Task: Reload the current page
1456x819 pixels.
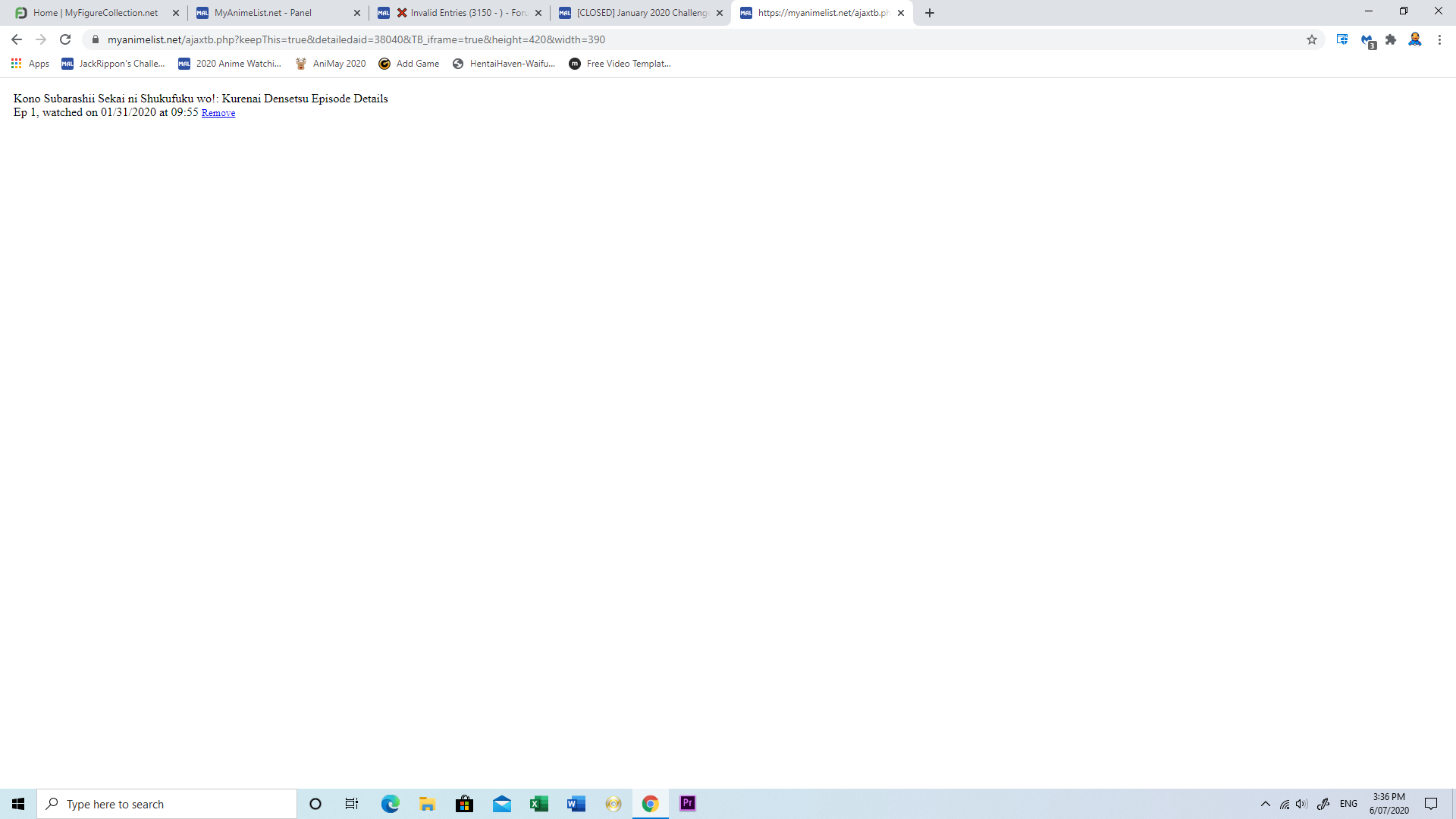Action: pyautogui.click(x=65, y=39)
